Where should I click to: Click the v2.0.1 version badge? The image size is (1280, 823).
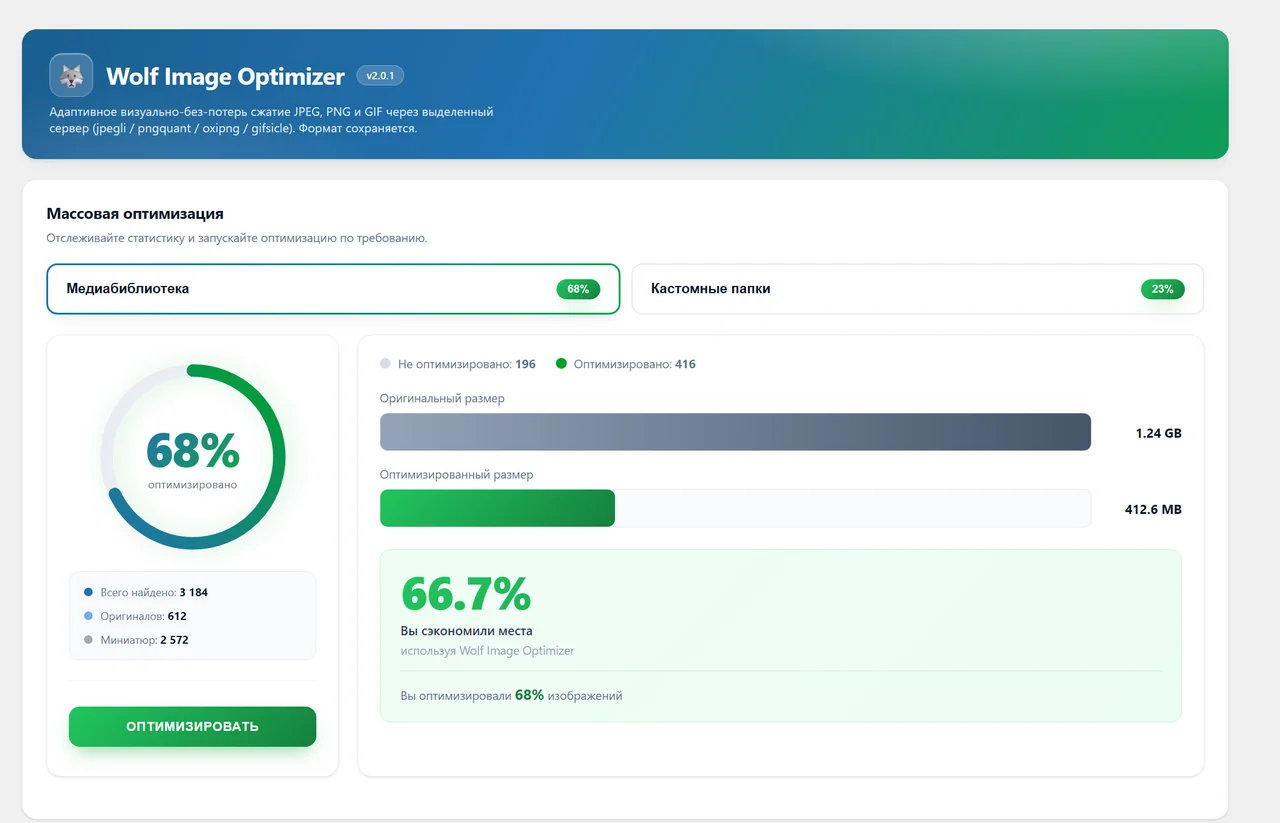click(380, 76)
